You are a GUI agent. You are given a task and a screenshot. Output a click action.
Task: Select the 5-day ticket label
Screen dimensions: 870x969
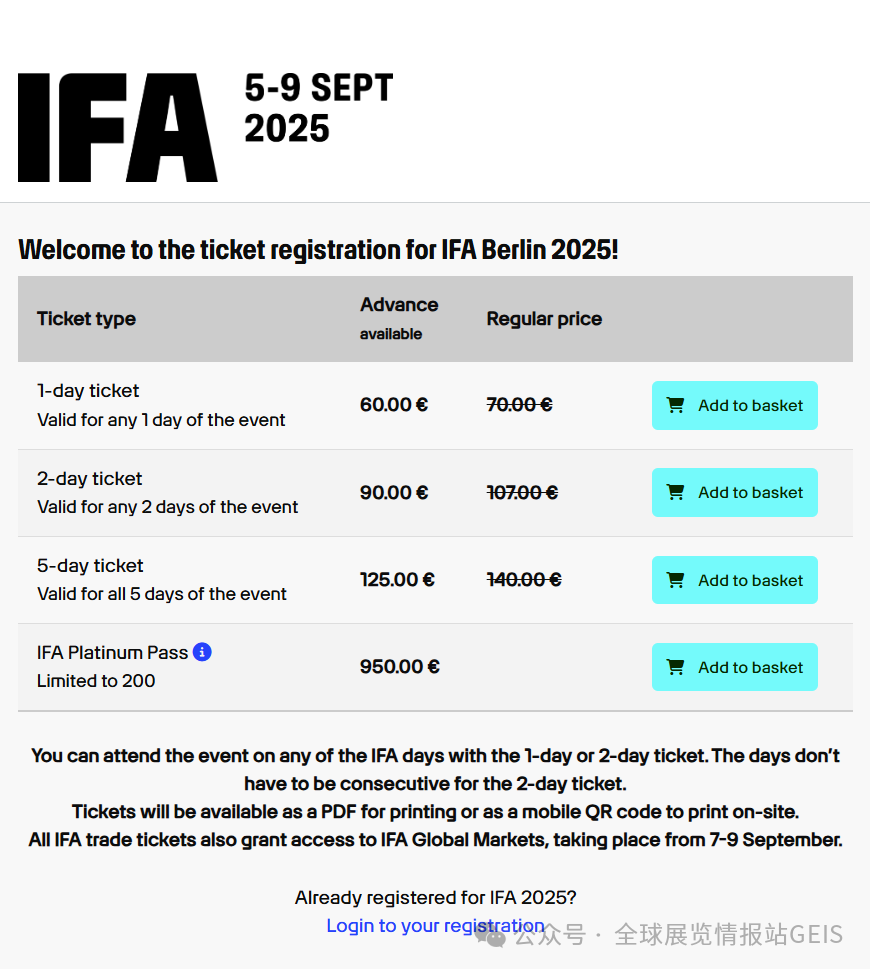click(90, 566)
